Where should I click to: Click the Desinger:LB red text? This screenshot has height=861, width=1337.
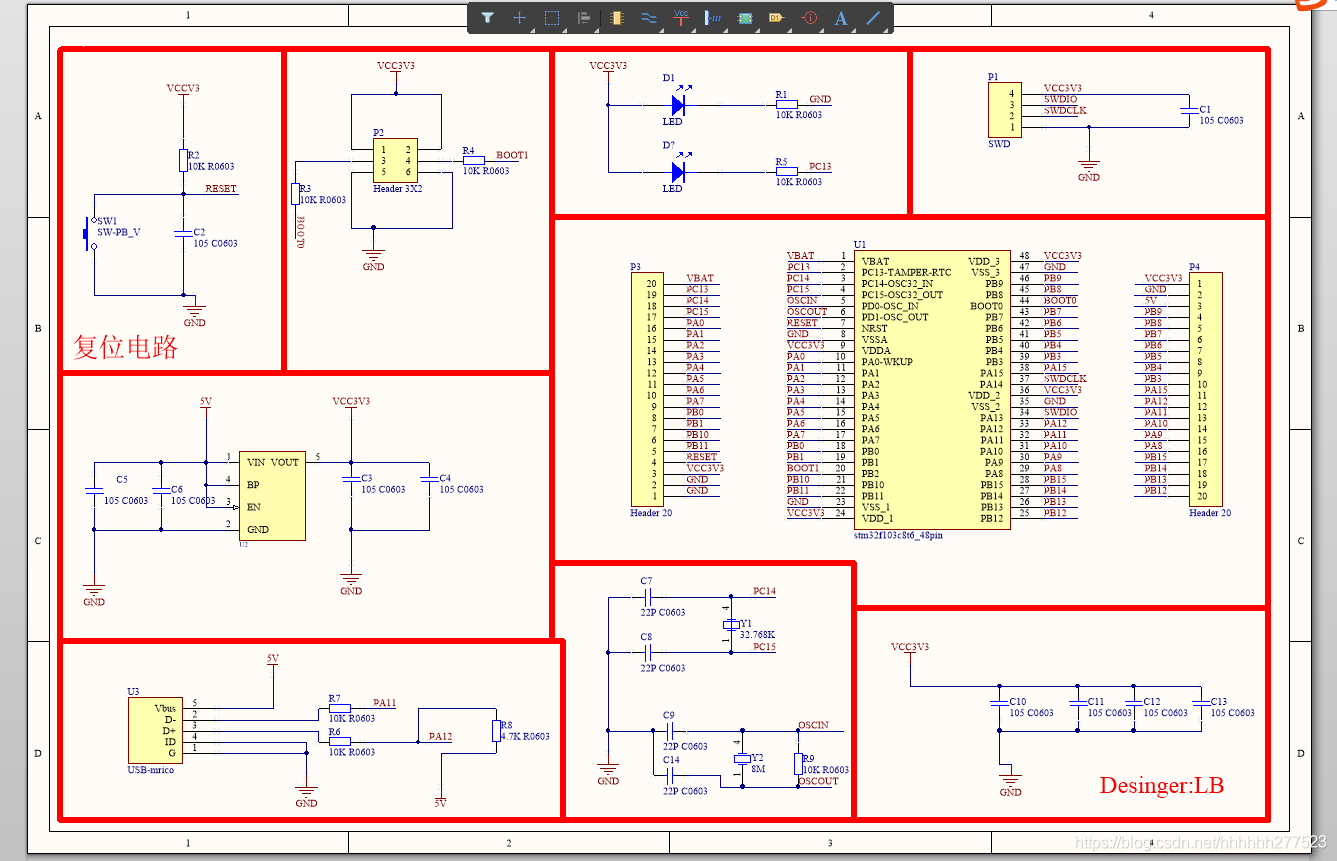coord(1162,785)
